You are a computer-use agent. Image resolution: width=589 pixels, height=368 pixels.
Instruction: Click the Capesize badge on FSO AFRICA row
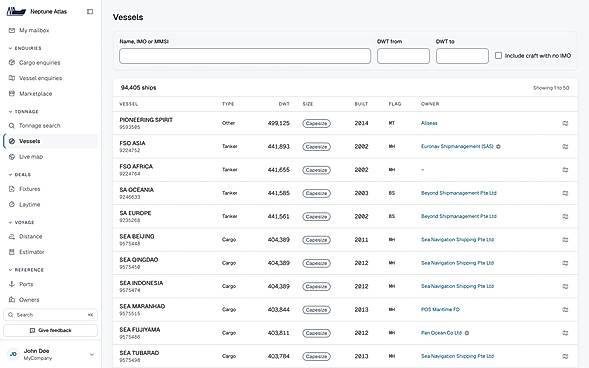tap(317, 170)
